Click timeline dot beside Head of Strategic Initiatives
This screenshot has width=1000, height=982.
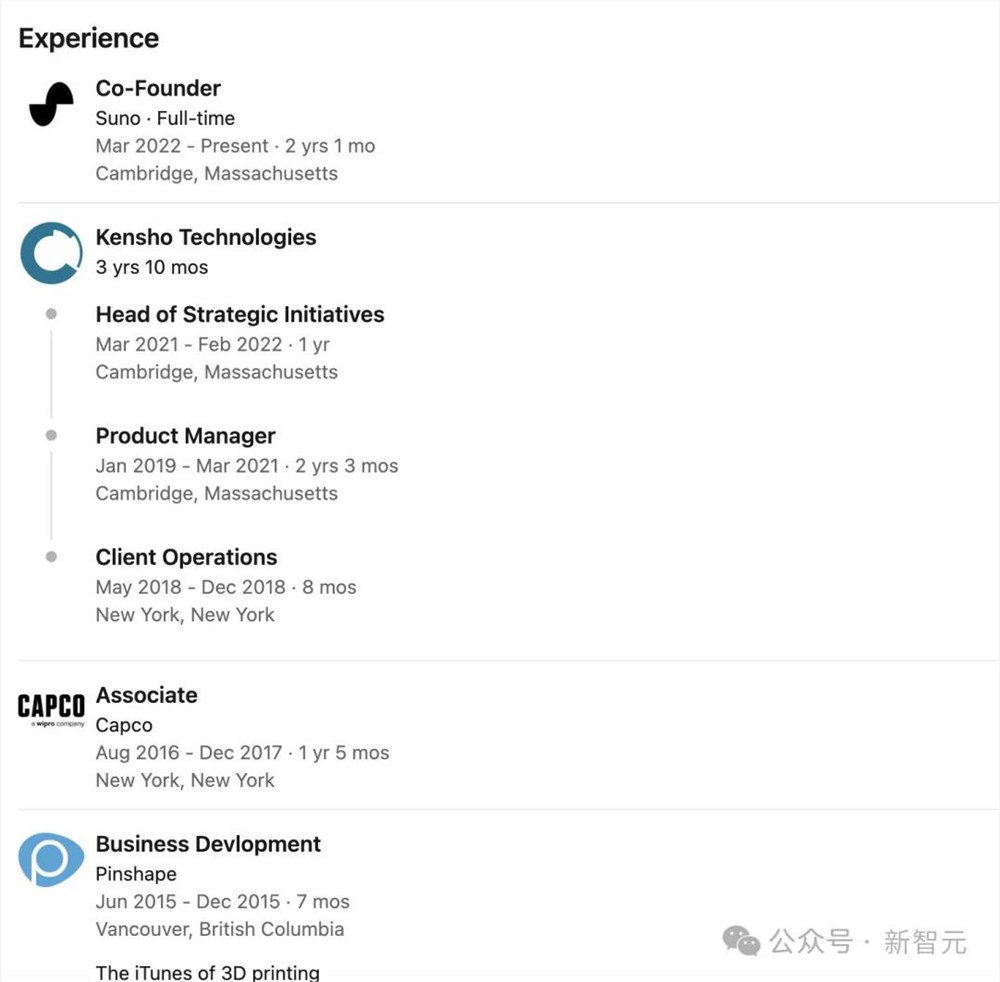click(x=51, y=314)
